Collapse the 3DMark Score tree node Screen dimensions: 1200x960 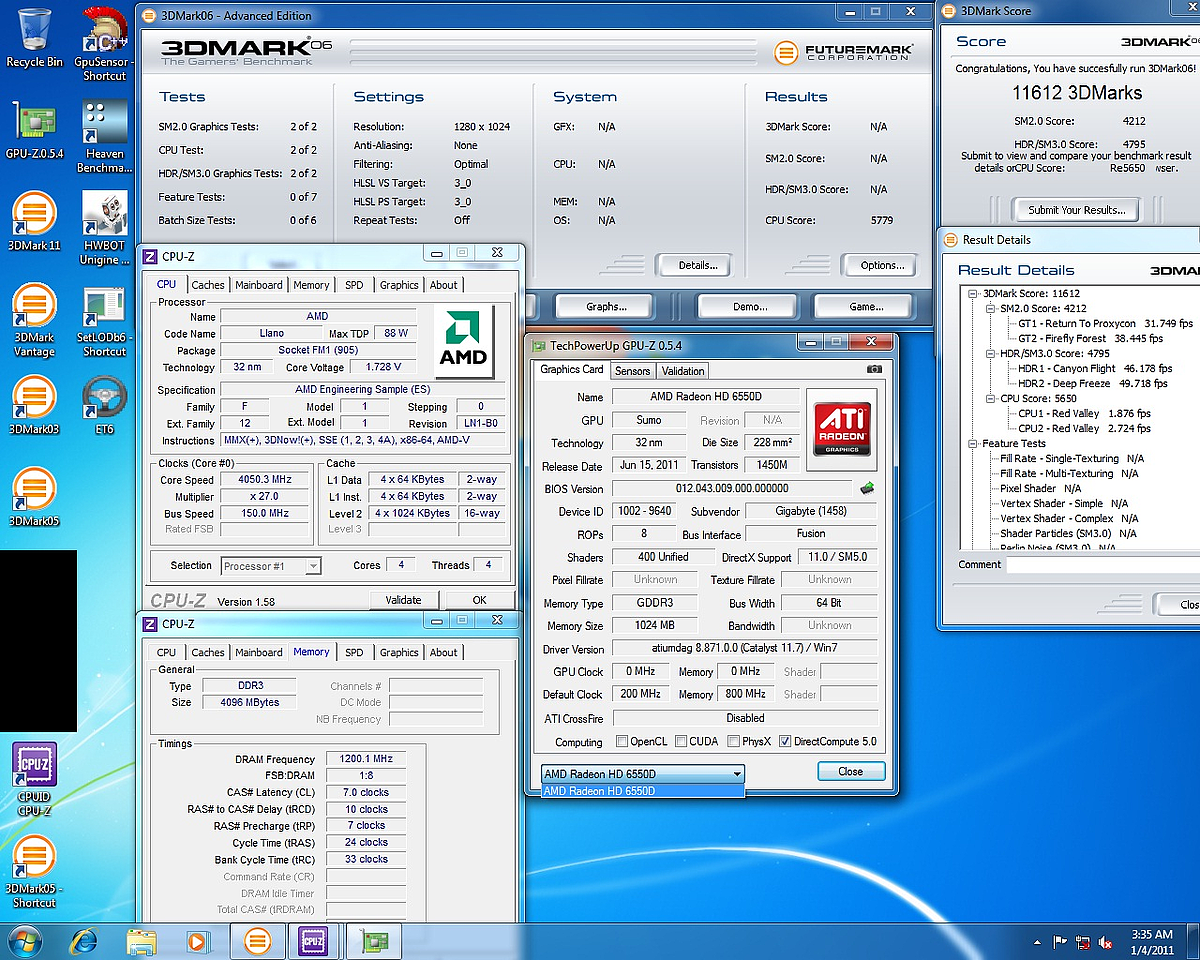point(975,294)
